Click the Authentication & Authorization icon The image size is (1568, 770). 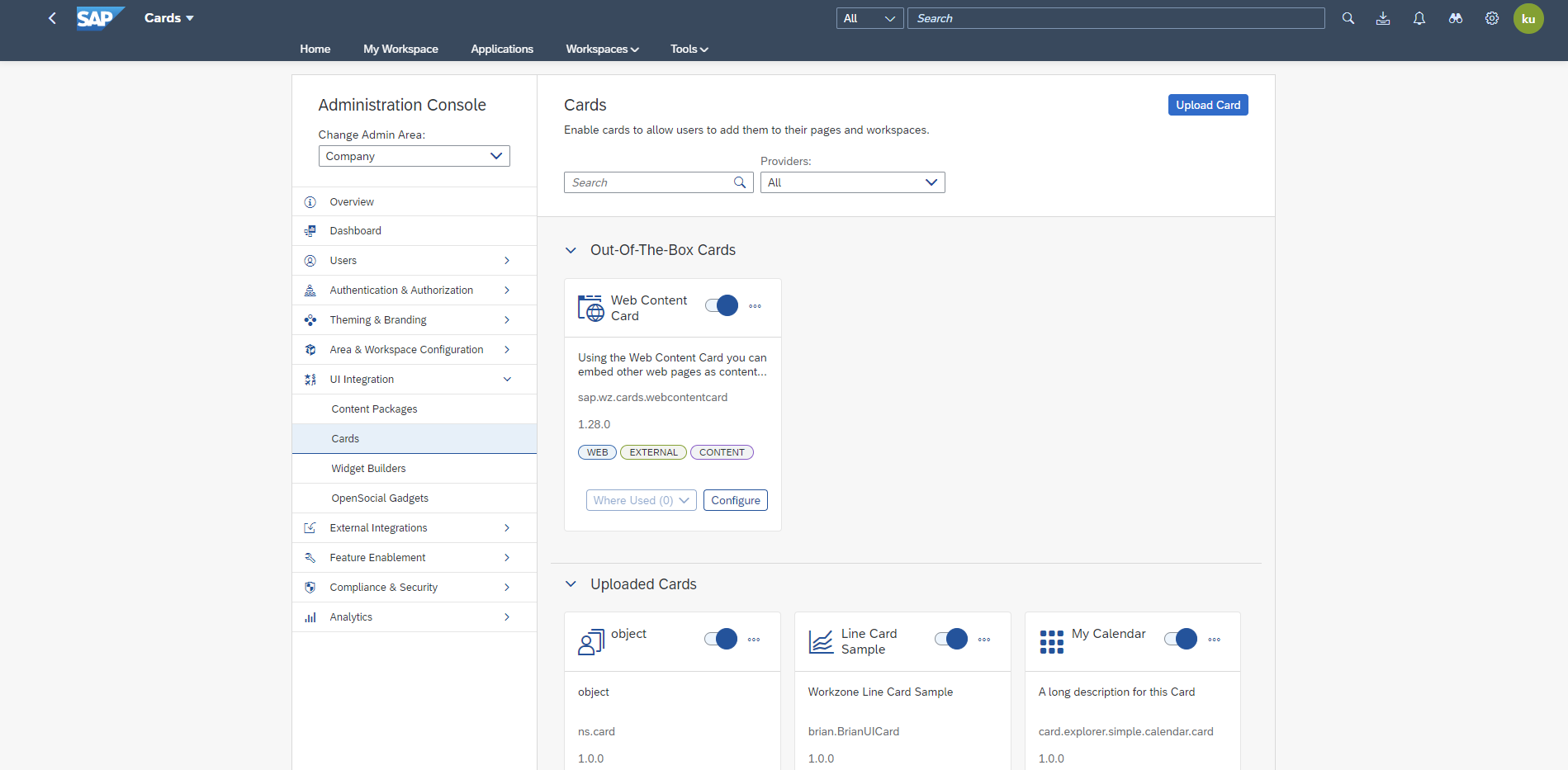(310, 291)
